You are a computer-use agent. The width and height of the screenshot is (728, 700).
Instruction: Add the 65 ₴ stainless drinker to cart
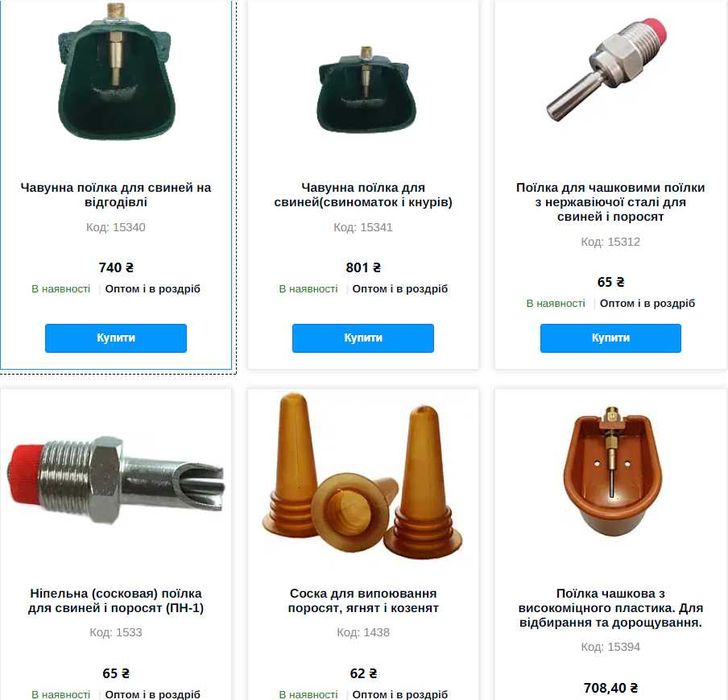coord(611,338)
